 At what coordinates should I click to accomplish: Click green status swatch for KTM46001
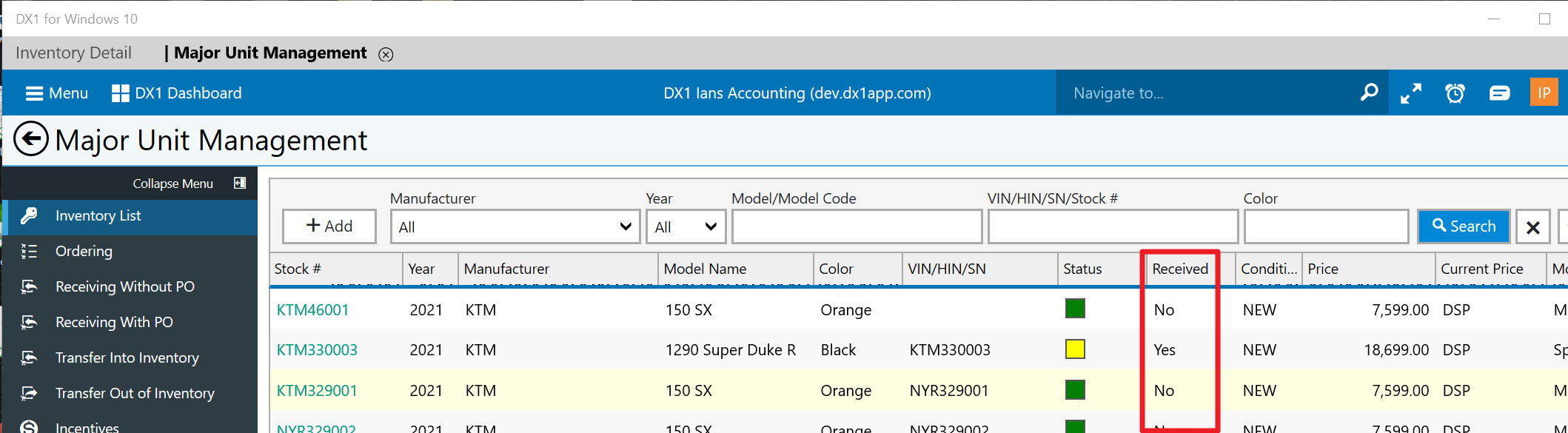pos(1075,309)
